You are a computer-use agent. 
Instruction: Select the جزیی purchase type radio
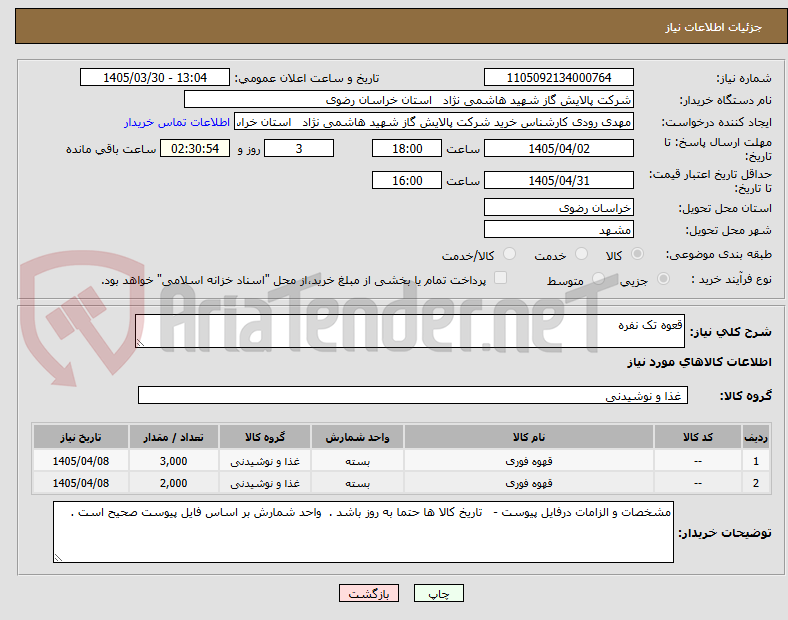coord(663,279)
